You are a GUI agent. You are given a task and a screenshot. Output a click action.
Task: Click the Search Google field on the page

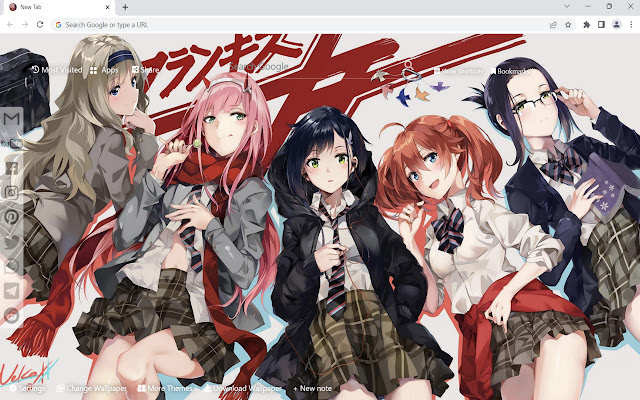pyautogui.click(x=302, y=67)
